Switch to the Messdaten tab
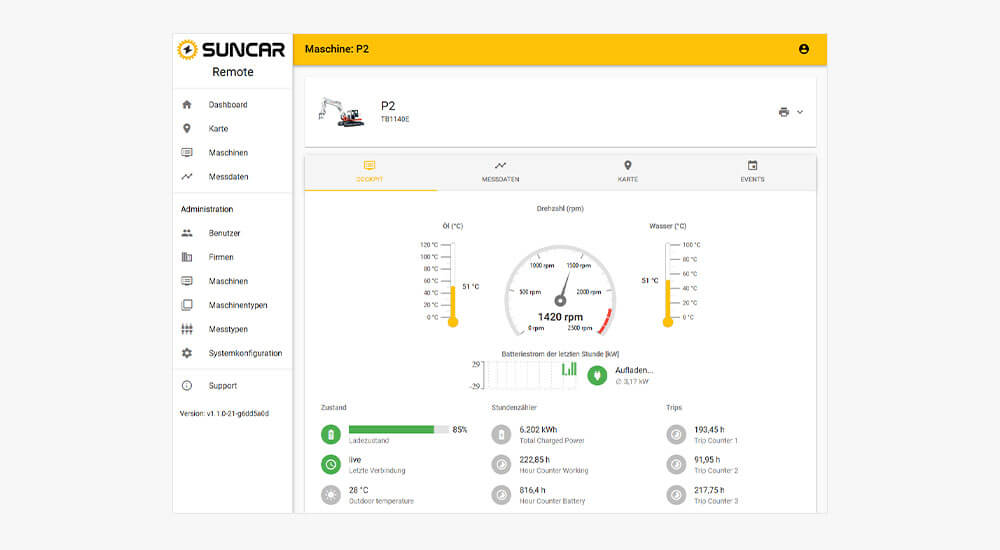The image size is (1000, 550). pos(500,171)
